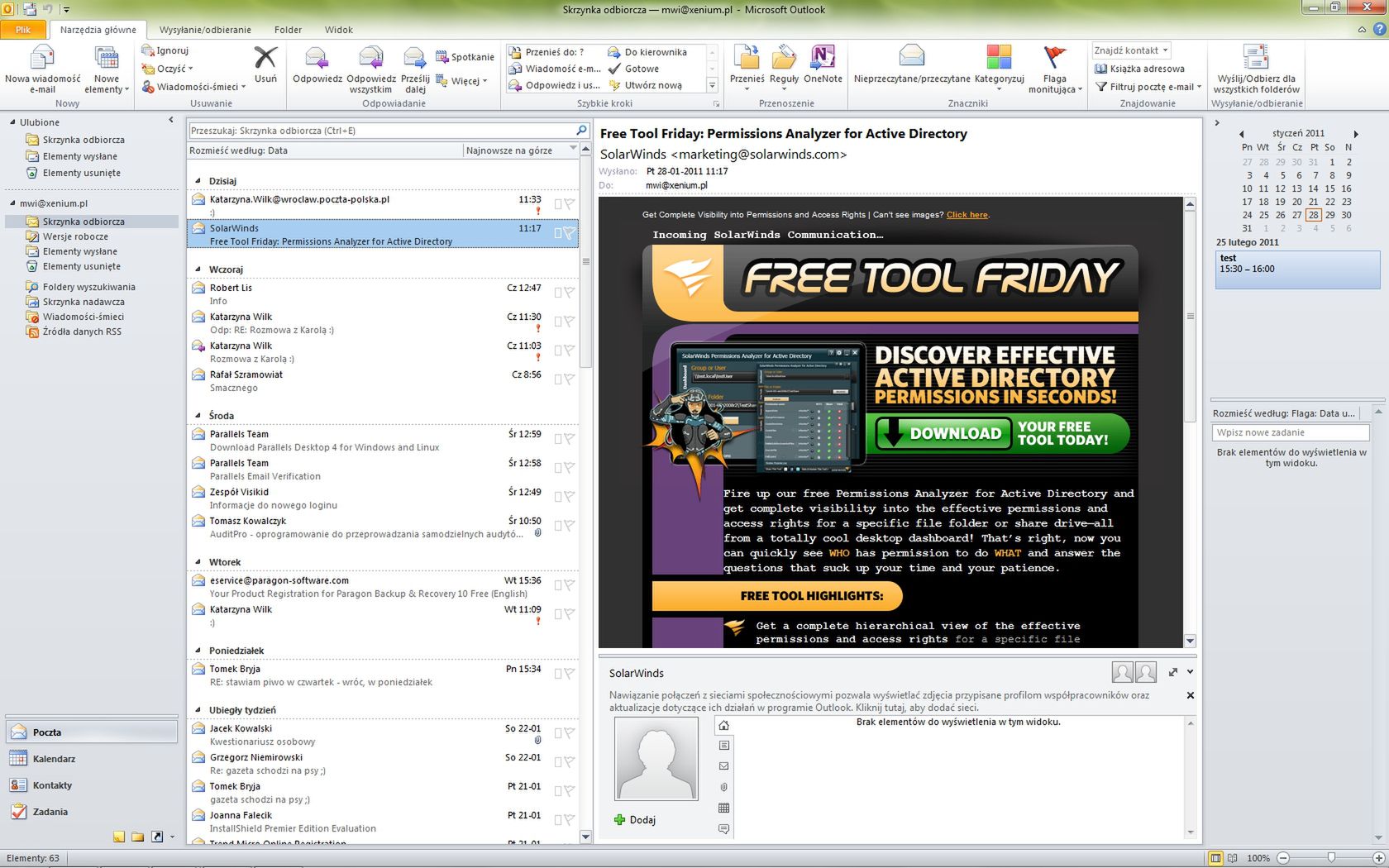Toggle flag on Tomek Bryja Monday message
The width and height of the screenshot is (1389, 868).
point(569,674)
